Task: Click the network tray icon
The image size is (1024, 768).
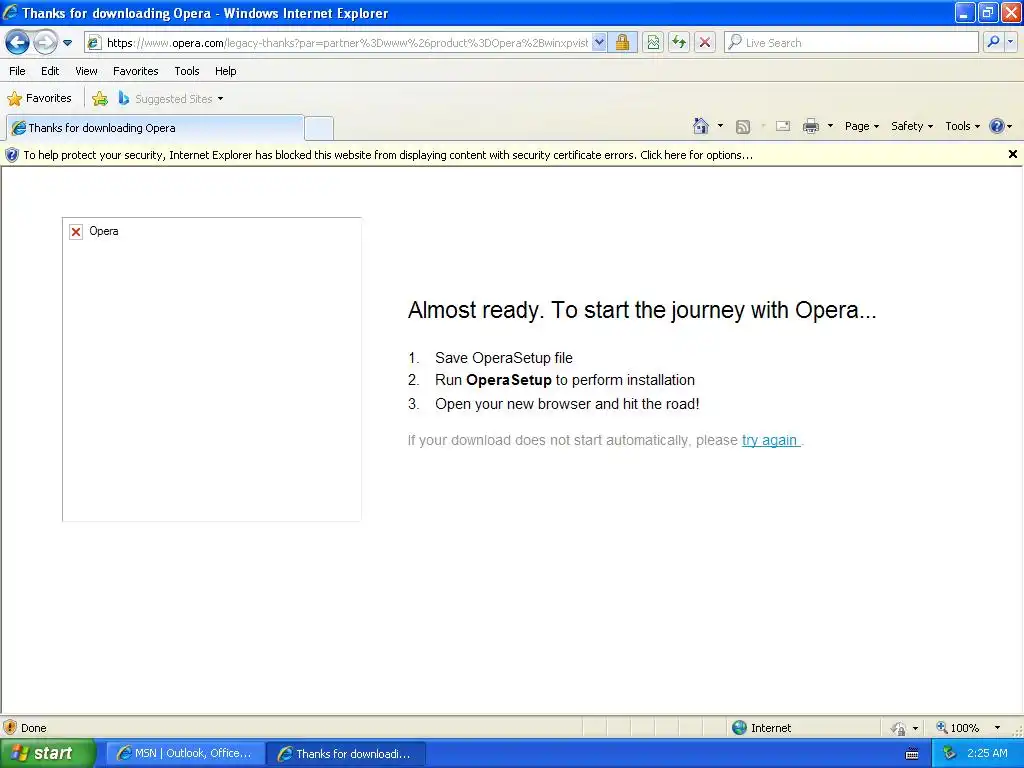Action: pos(950,753)
